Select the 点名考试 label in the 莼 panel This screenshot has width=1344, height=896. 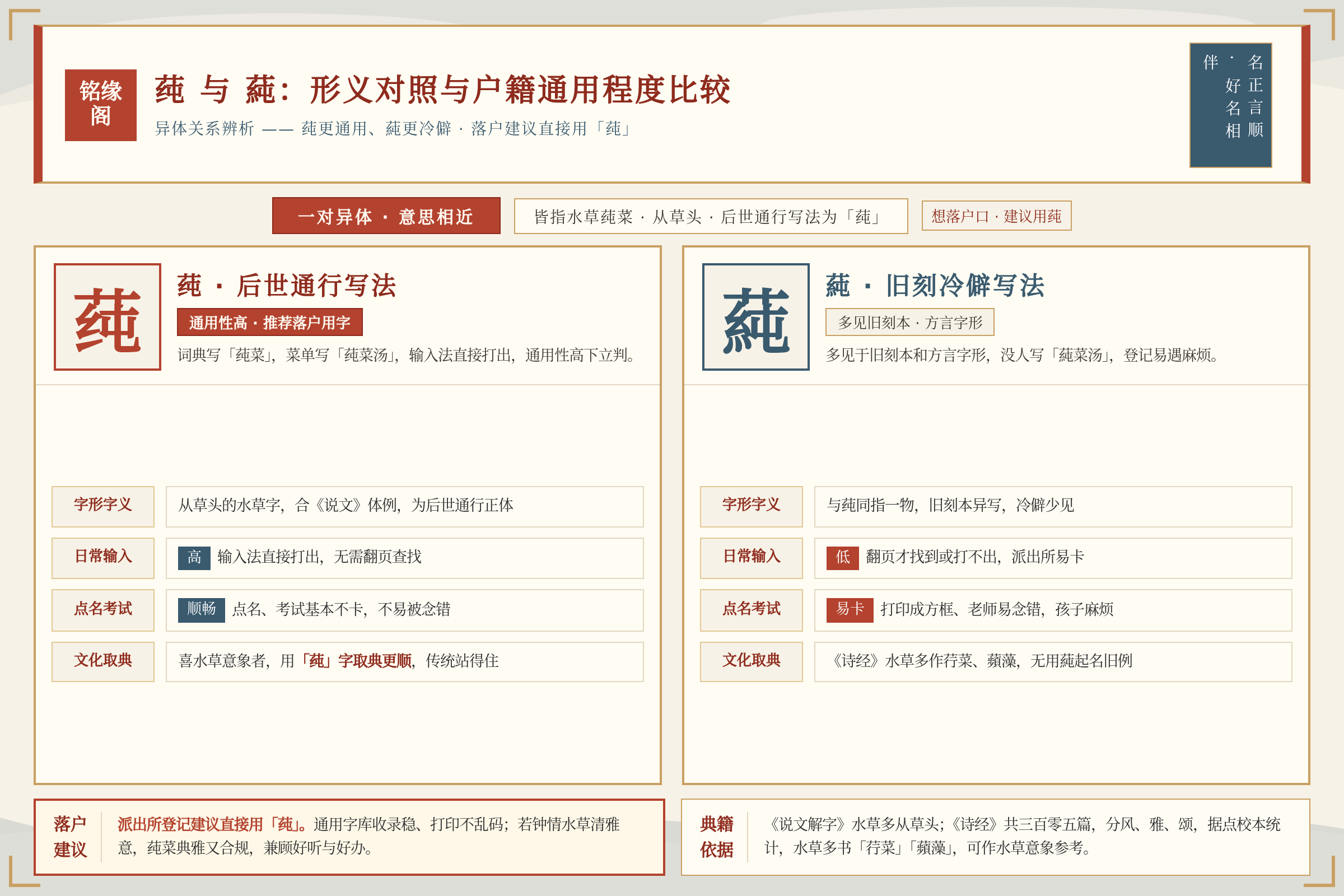tap(103, 610)
